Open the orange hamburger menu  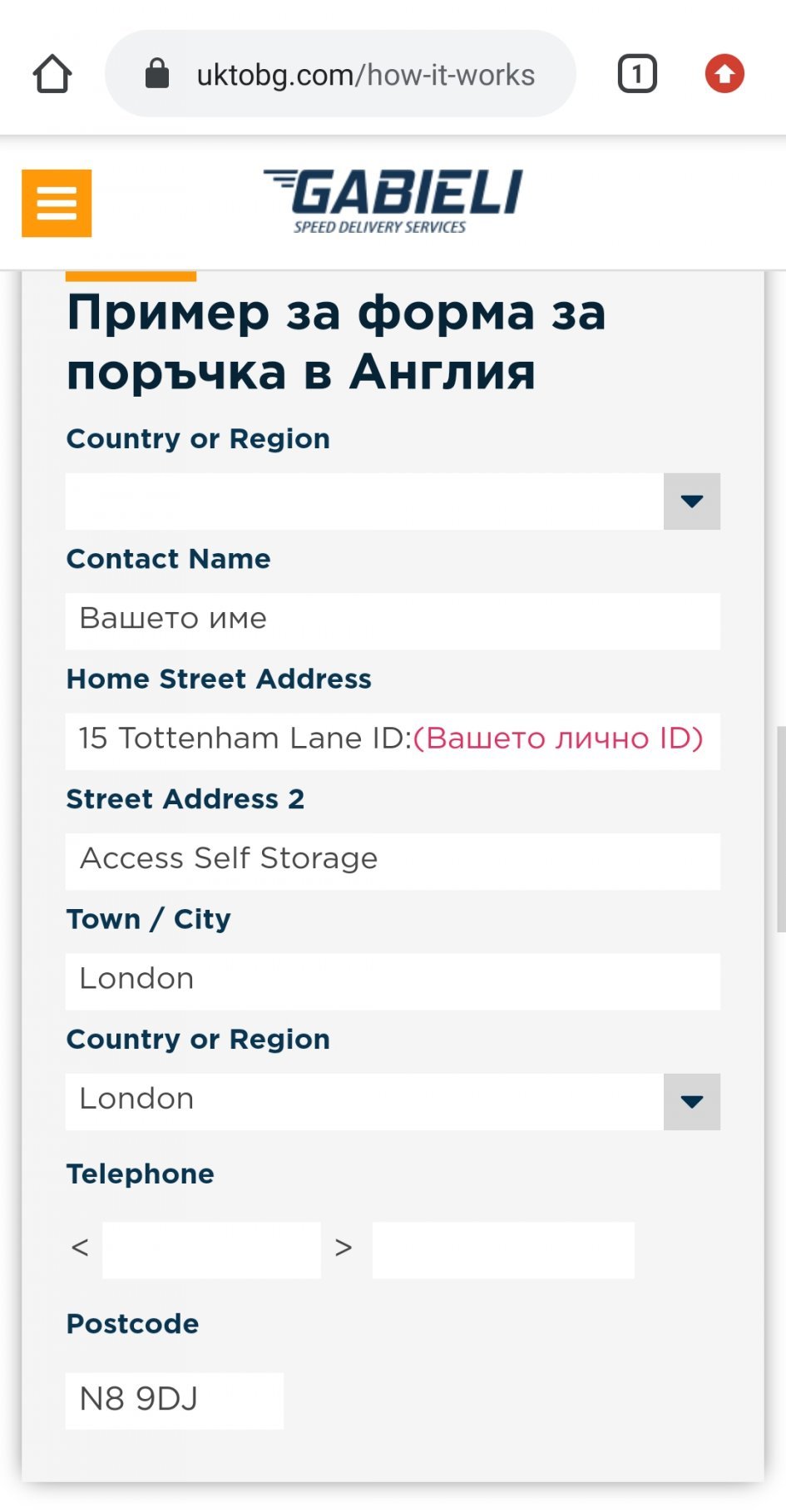pyautogui.click(x=57, y=203)
